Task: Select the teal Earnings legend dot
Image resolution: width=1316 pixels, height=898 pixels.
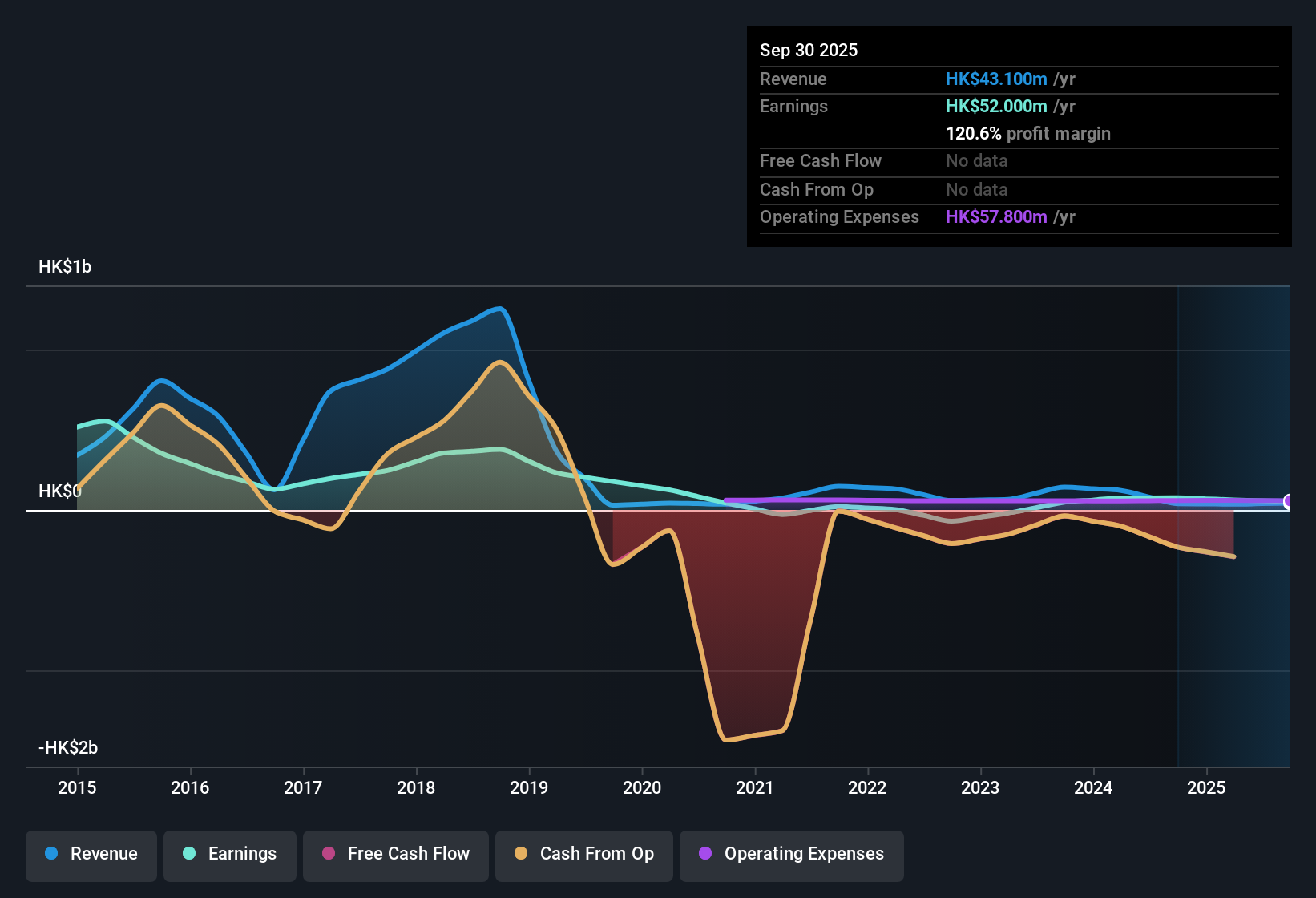Action: pos(189,854)
